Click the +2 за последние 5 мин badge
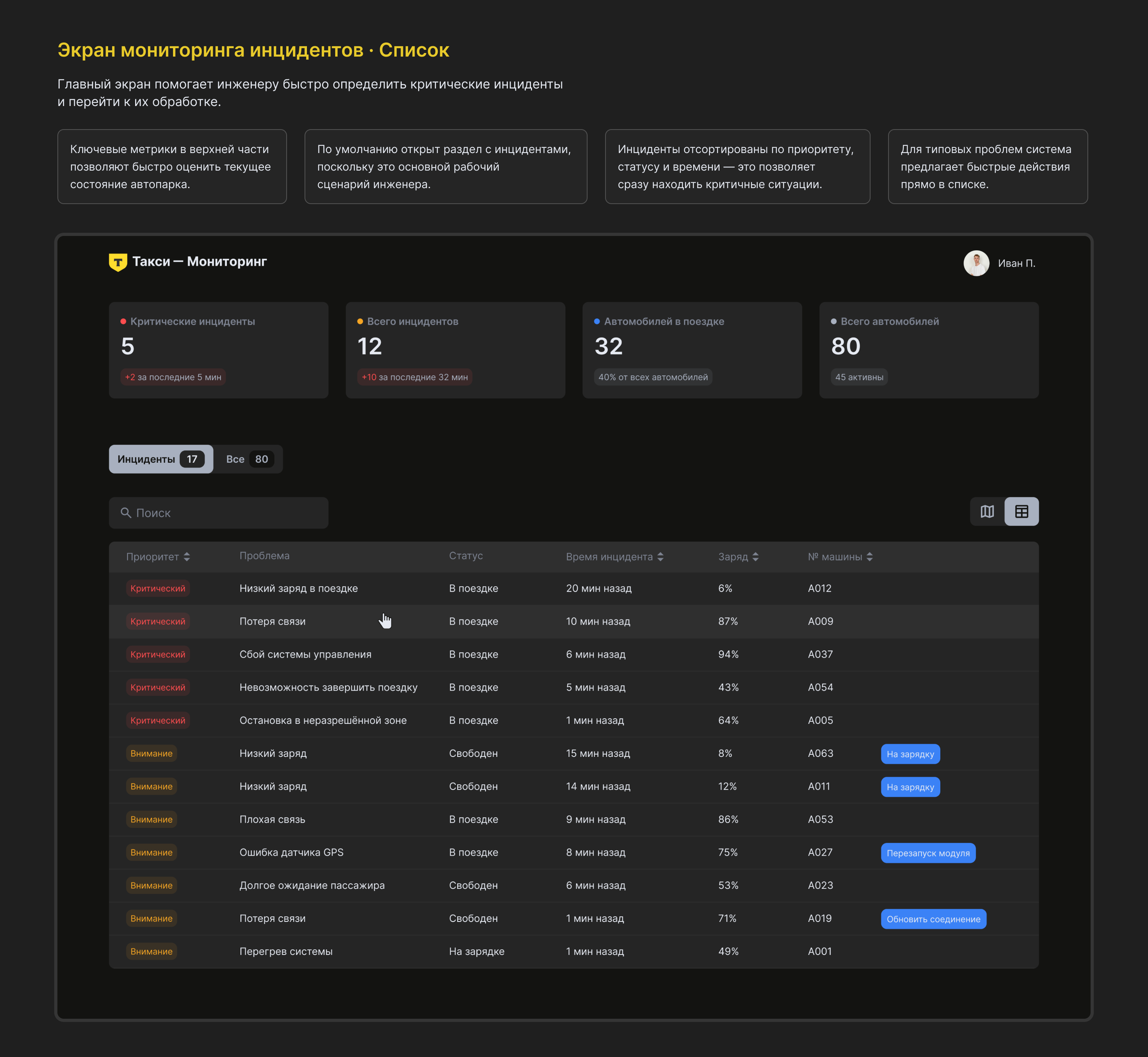Viewport: 1148px width, 1057px height. point(173,377)
